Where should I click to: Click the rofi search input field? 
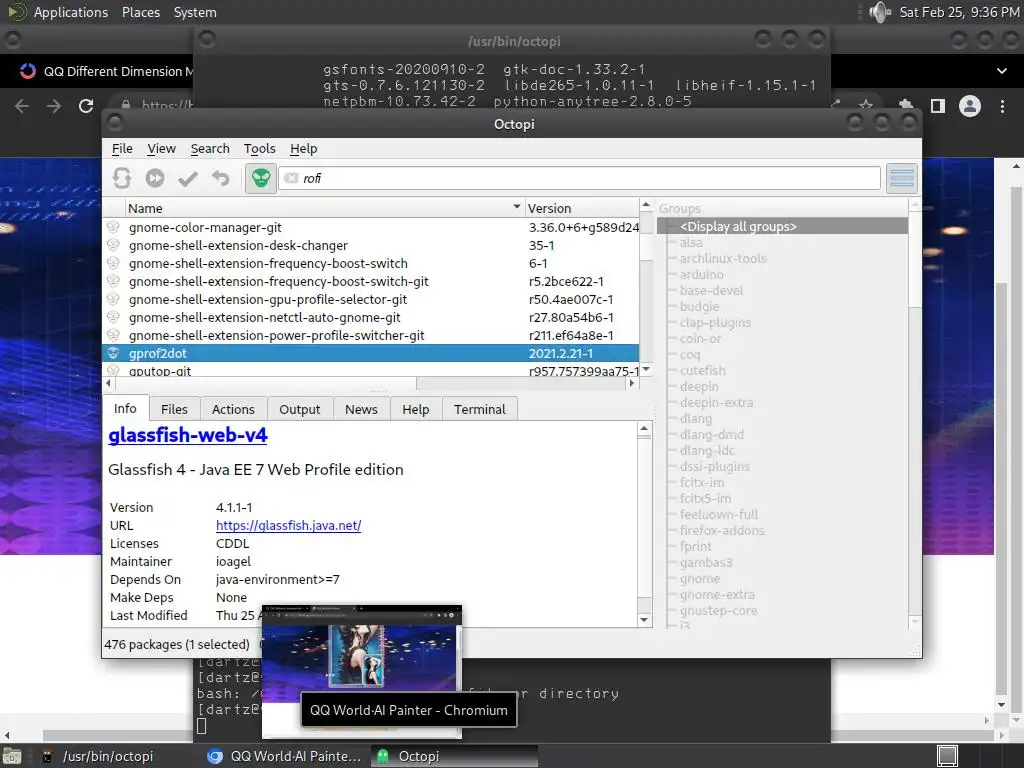579,178
